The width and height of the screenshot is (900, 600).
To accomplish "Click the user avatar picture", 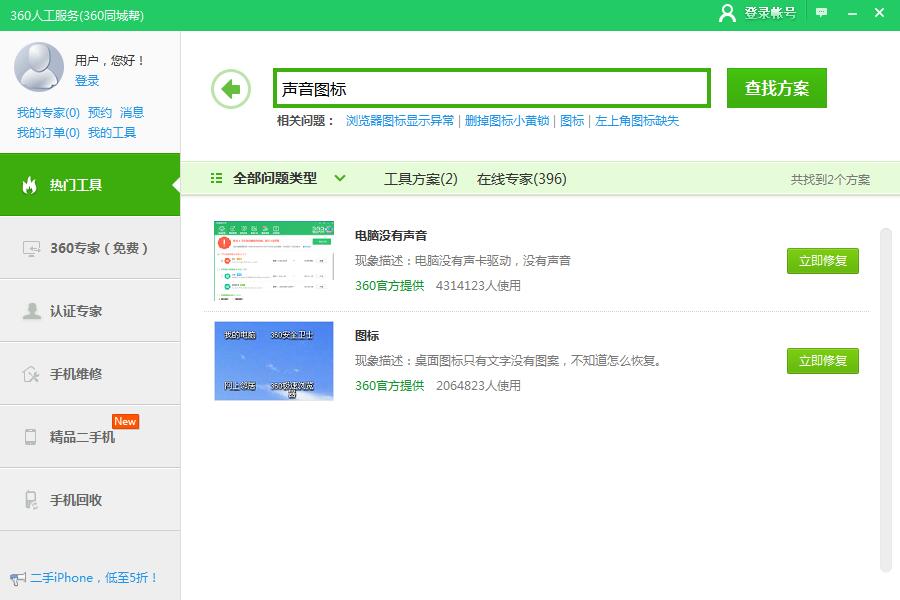I will (x=38, y=67).
